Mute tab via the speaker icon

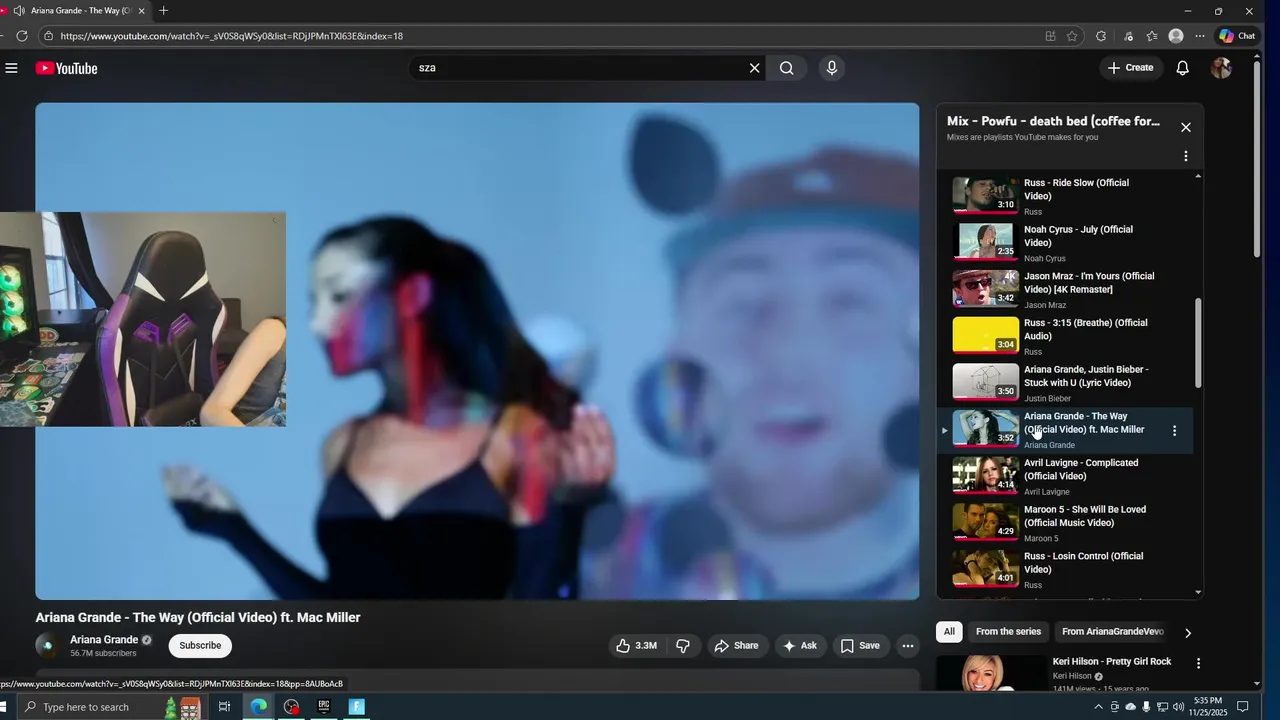(x=19, y=11)
